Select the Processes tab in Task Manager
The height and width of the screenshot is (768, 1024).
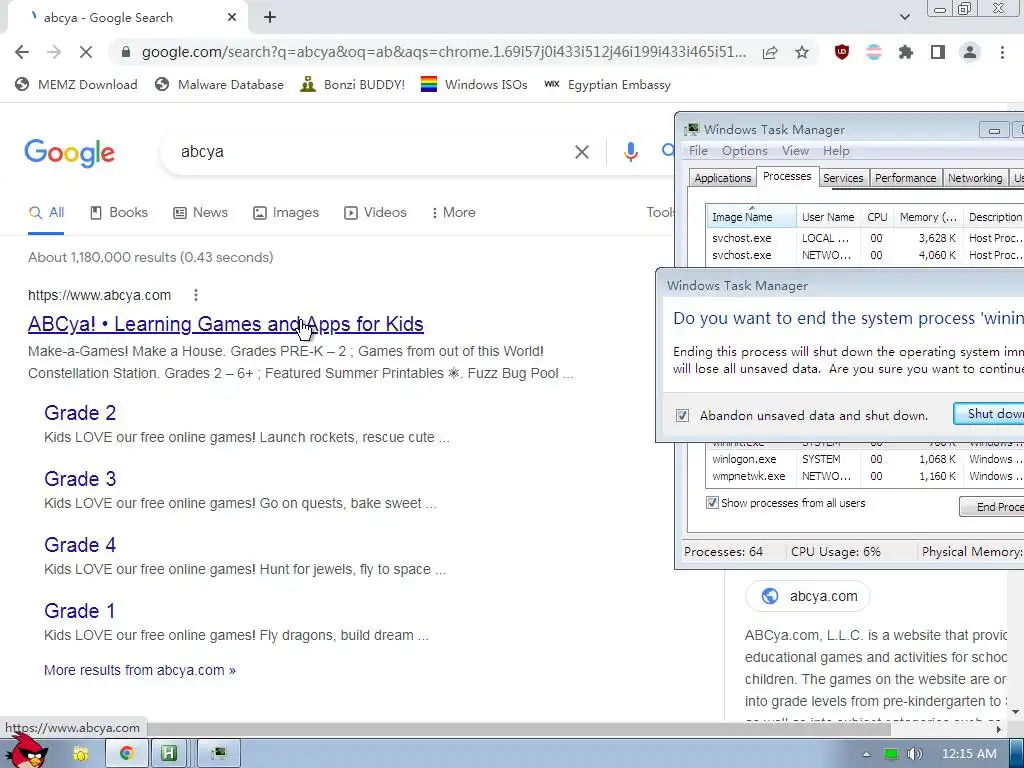coord(787,176)
